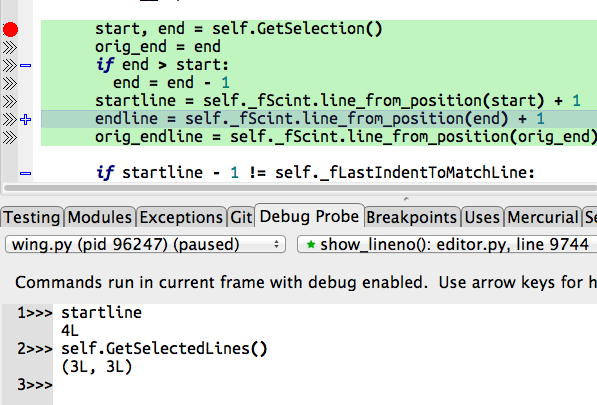Viewport: 597px width, 405px height.
Task: Click the arrow marker beside startline assignment
Action: (10, 102)
